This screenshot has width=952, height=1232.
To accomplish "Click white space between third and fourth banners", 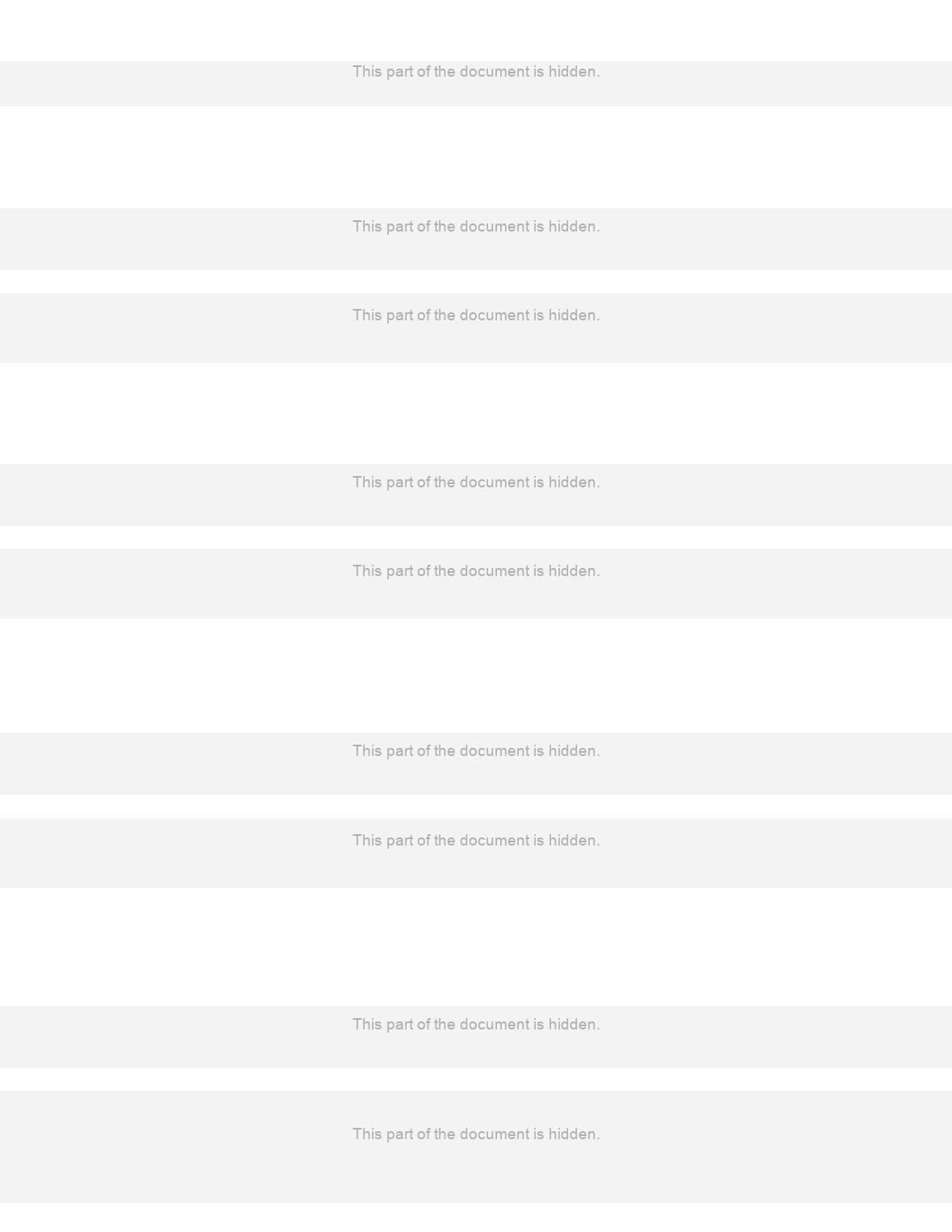I will click(476, 413).
